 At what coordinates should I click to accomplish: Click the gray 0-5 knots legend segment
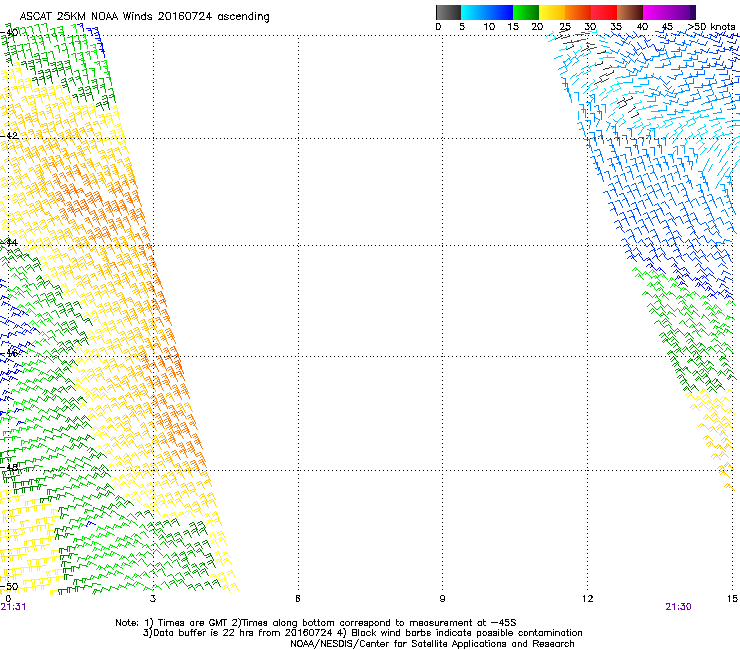tap(448, 12)
